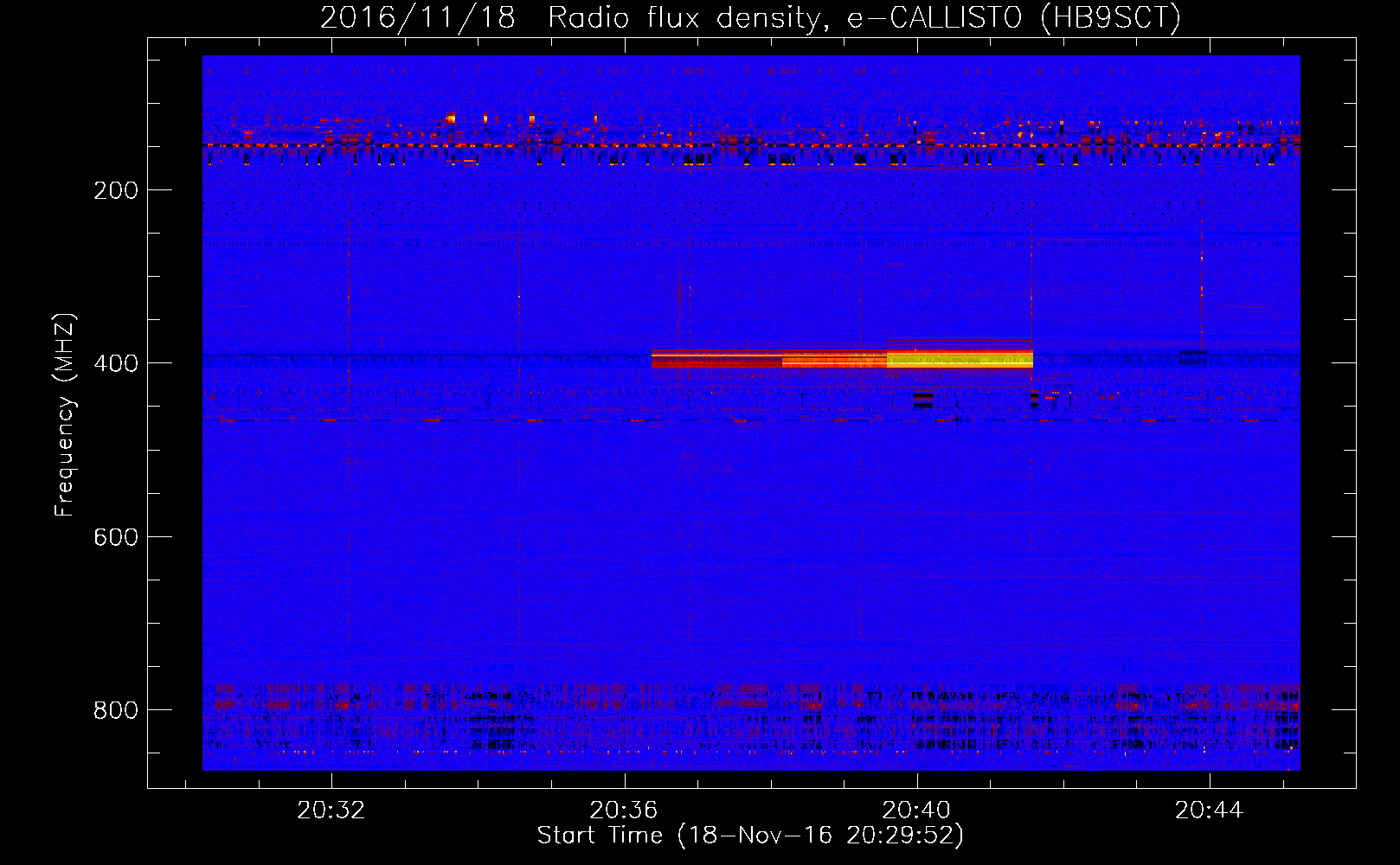Click the 'Frequency (MHZ)' axis label
The image size is (1400, 865).
coord(65,414)
